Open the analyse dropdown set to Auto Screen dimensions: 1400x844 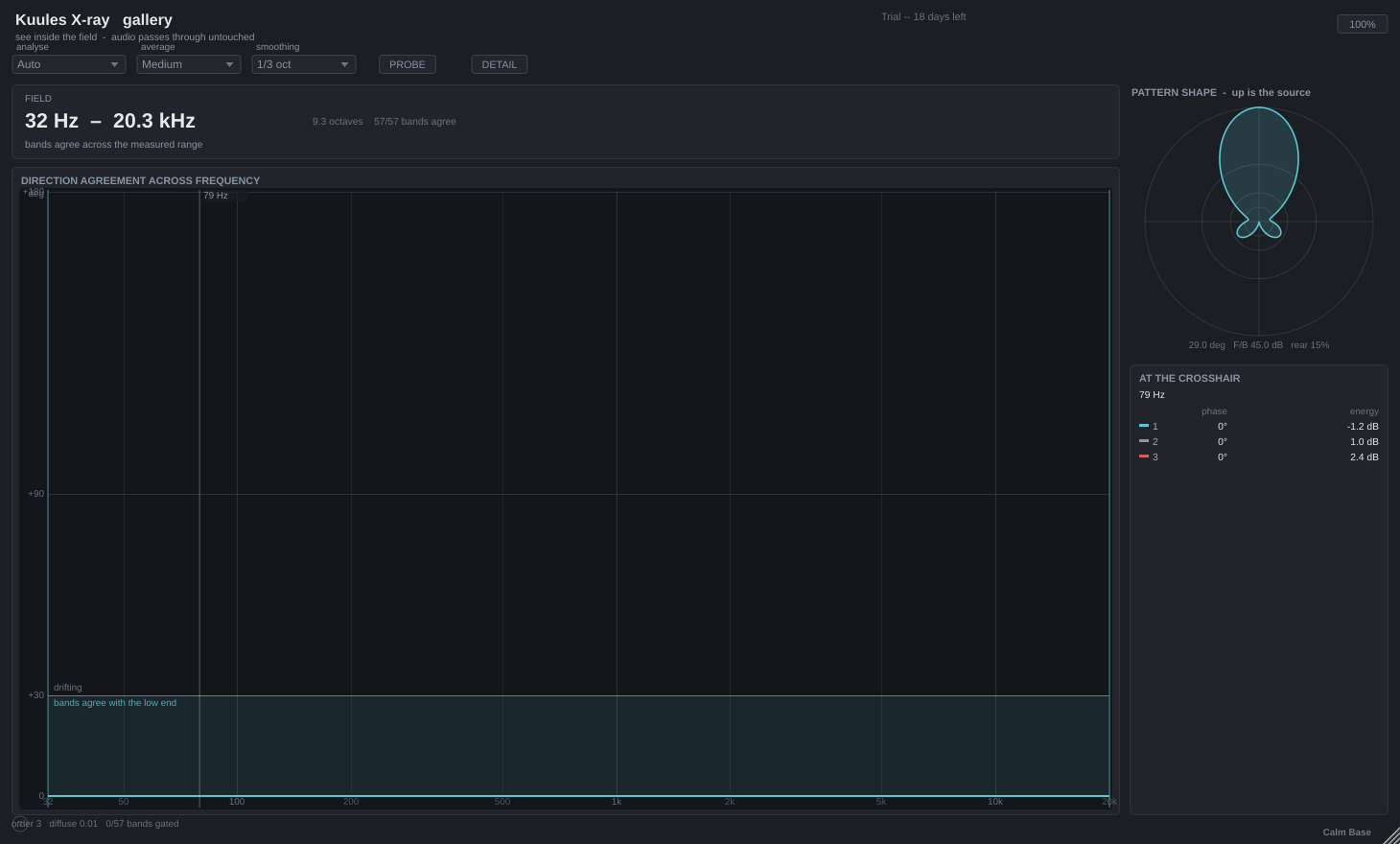point(69,64)
